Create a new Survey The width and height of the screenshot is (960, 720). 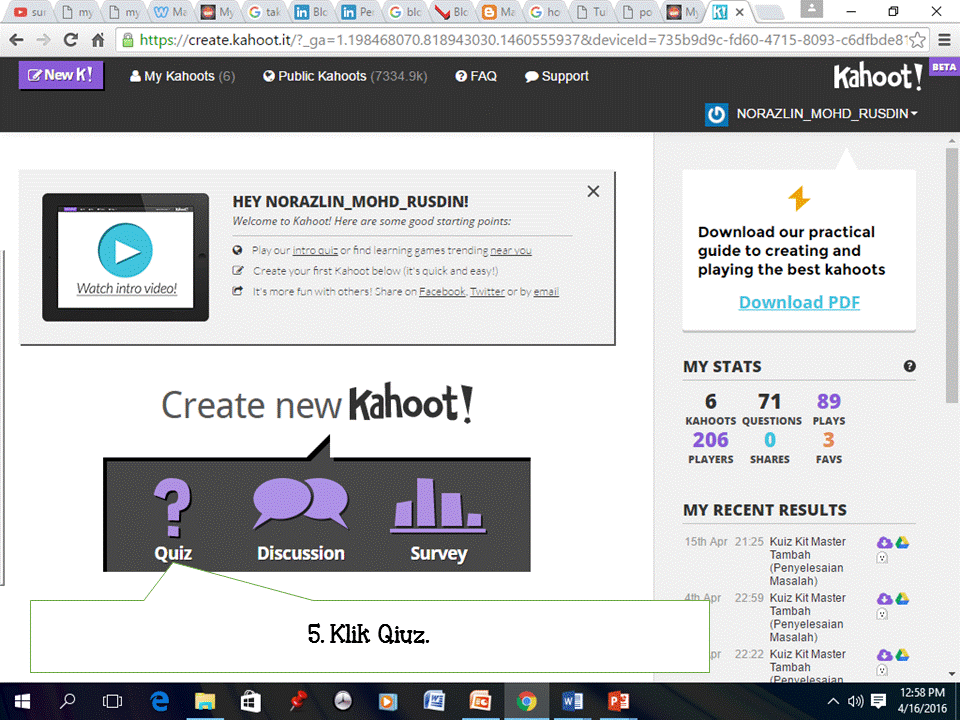click(438, 520)
